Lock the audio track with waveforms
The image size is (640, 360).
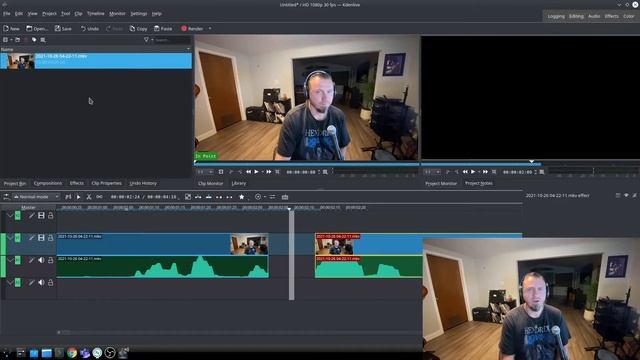tap(51, 260)
